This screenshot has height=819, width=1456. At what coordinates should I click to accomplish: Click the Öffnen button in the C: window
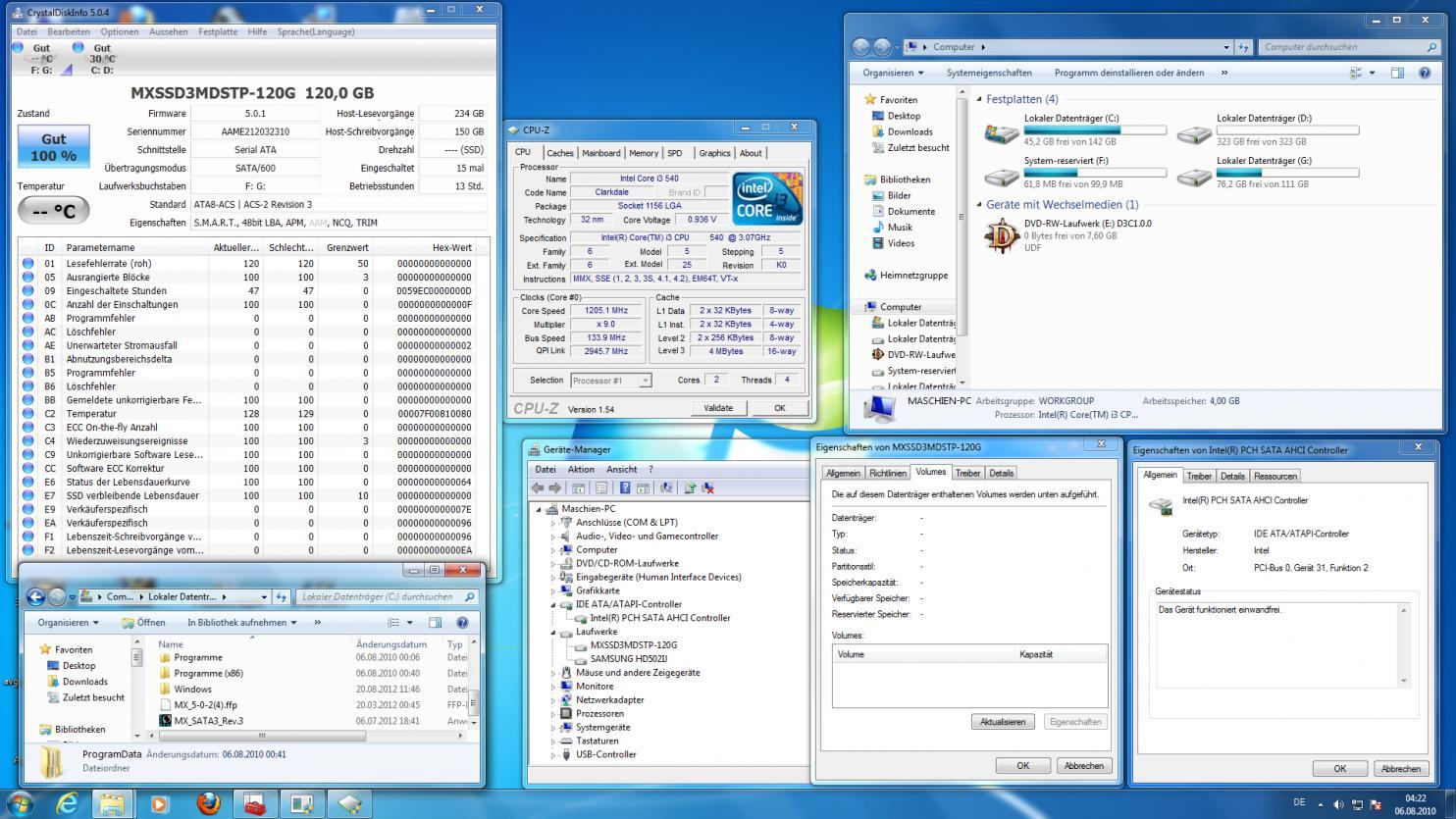[144, 623]
